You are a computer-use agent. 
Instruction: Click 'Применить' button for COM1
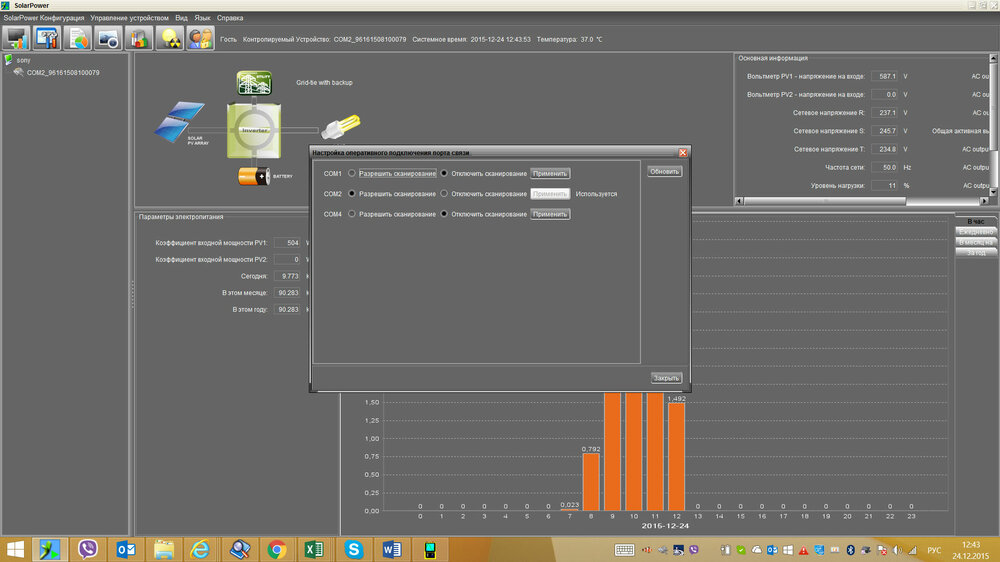(550, 173)
